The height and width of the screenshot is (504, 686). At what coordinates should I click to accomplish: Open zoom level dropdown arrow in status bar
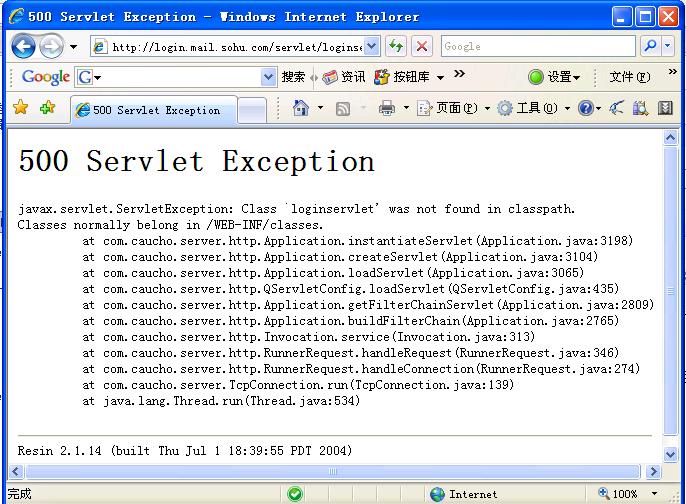tap(654, 494)
